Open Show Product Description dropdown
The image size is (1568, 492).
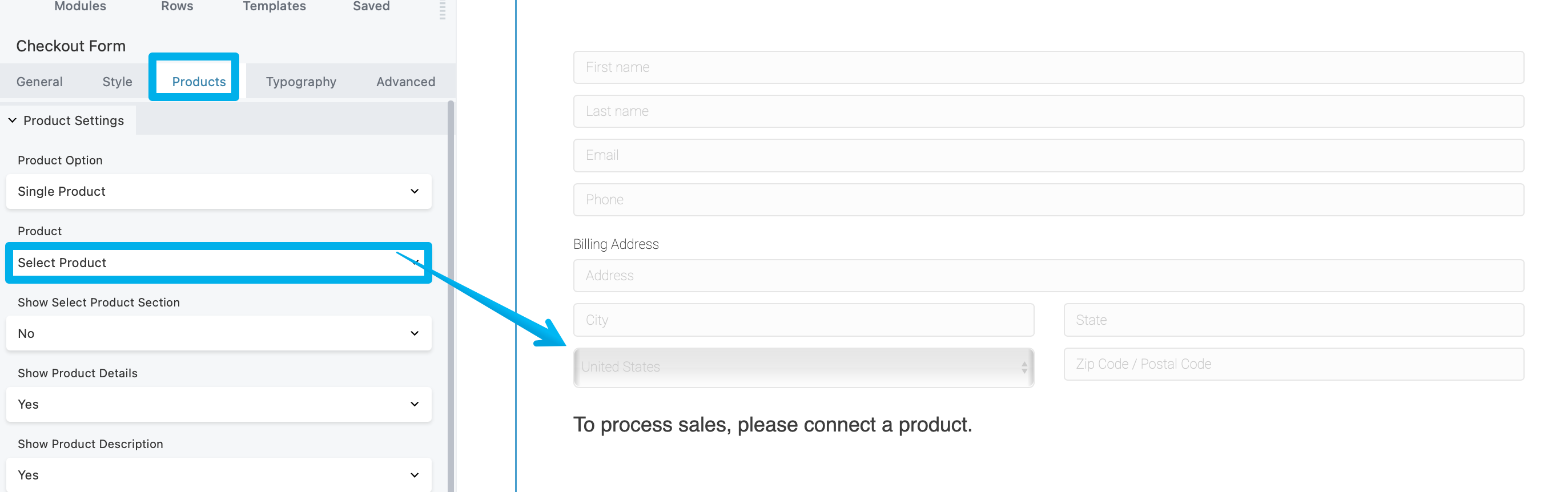[x=219, y=475]
